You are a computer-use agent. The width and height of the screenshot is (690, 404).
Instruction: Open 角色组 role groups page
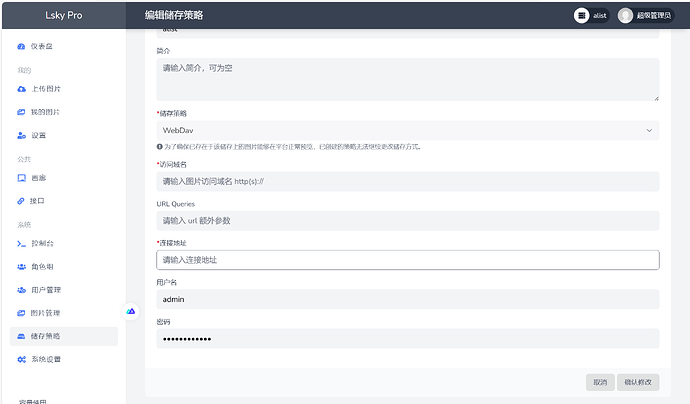point(64,267)
